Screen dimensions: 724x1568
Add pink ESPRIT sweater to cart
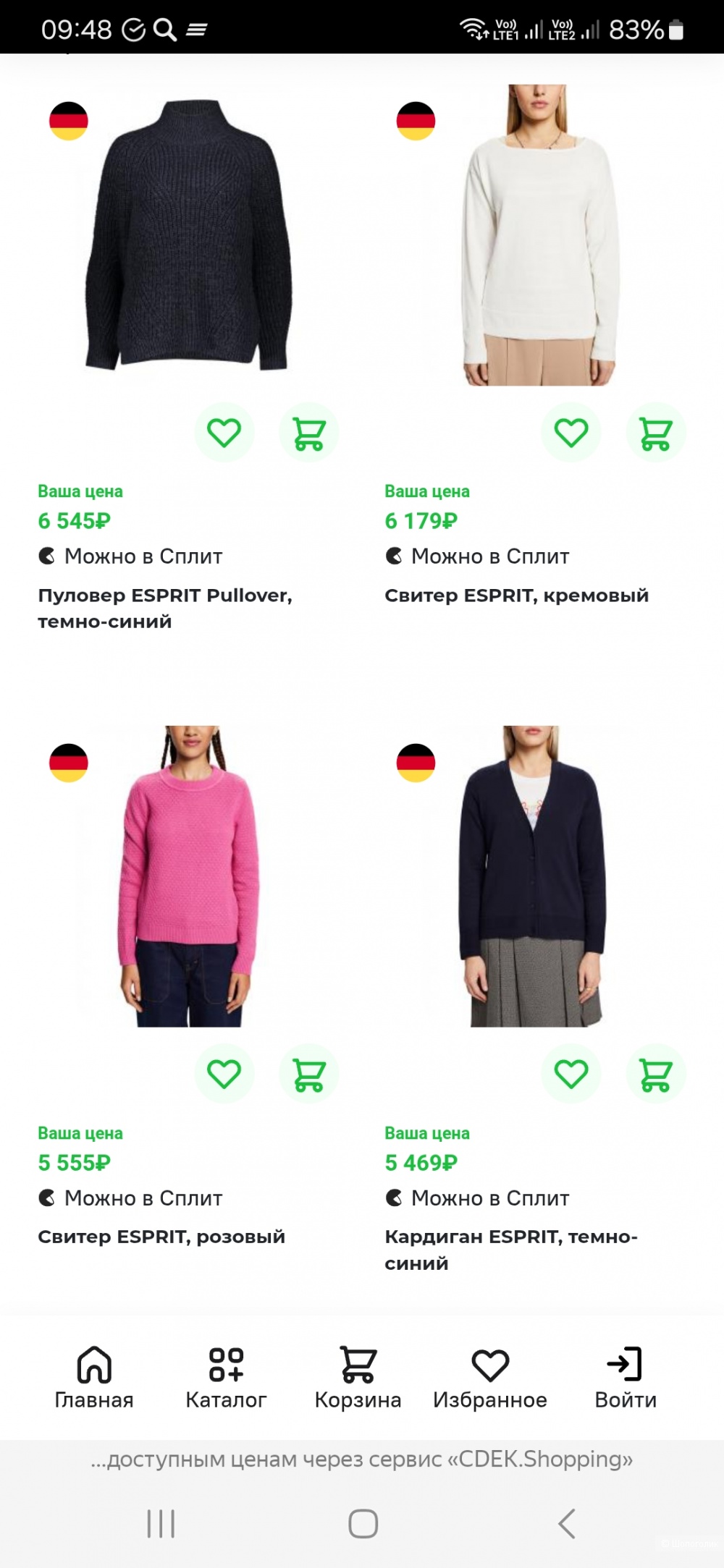pyautogui.click(x=309, y=1074)
